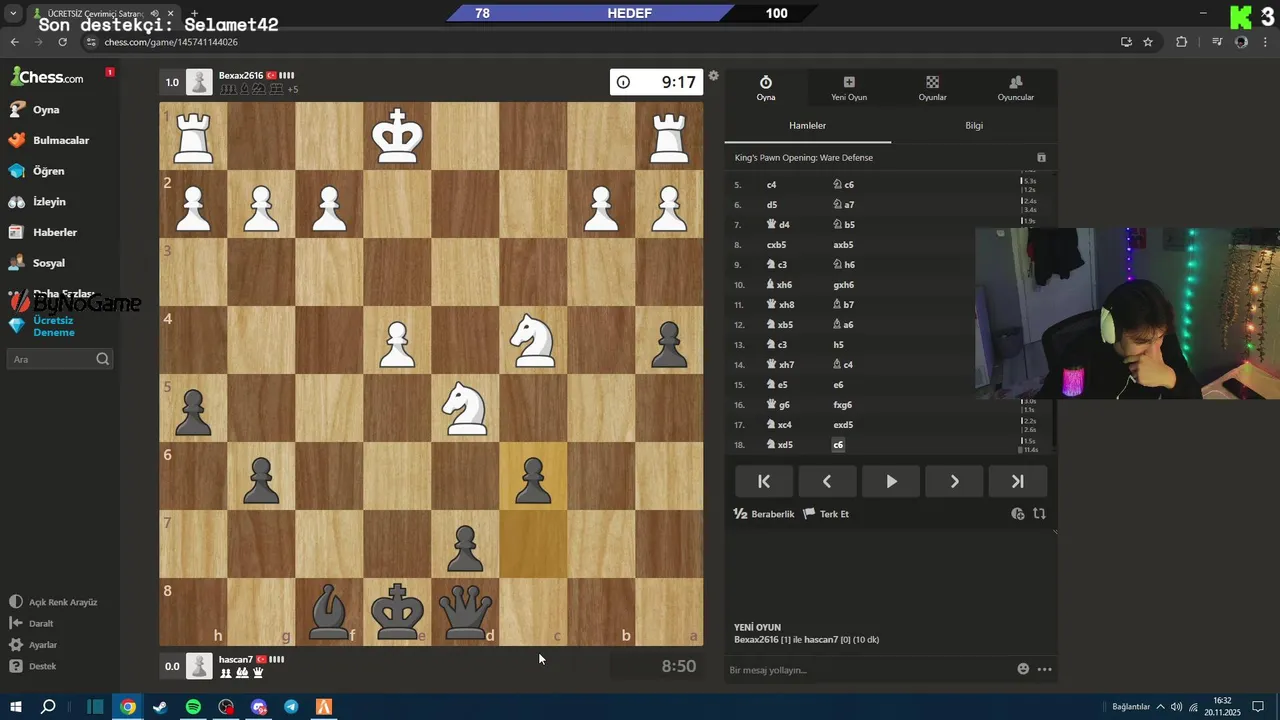Image resolution: width=1280 pixels, height=720 pixels.
Task: Select the Yeni Oyun tab
Action: coord(849,88)
